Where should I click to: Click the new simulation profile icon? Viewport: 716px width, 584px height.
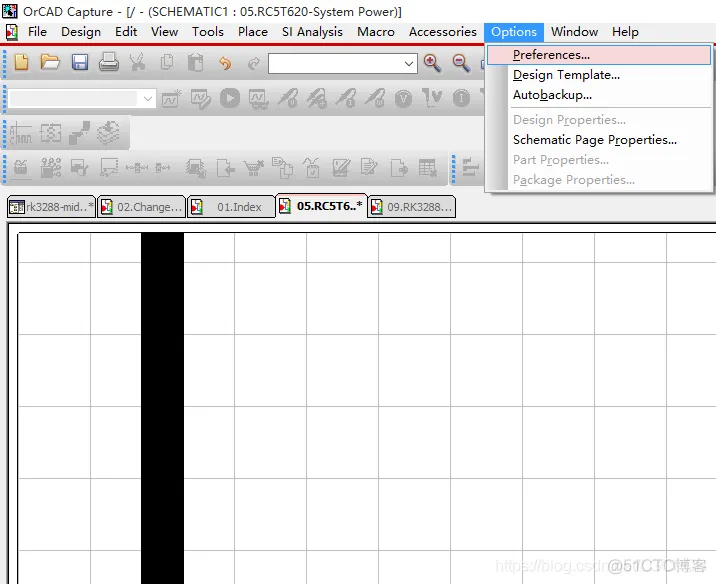click(x=171, y=99)
